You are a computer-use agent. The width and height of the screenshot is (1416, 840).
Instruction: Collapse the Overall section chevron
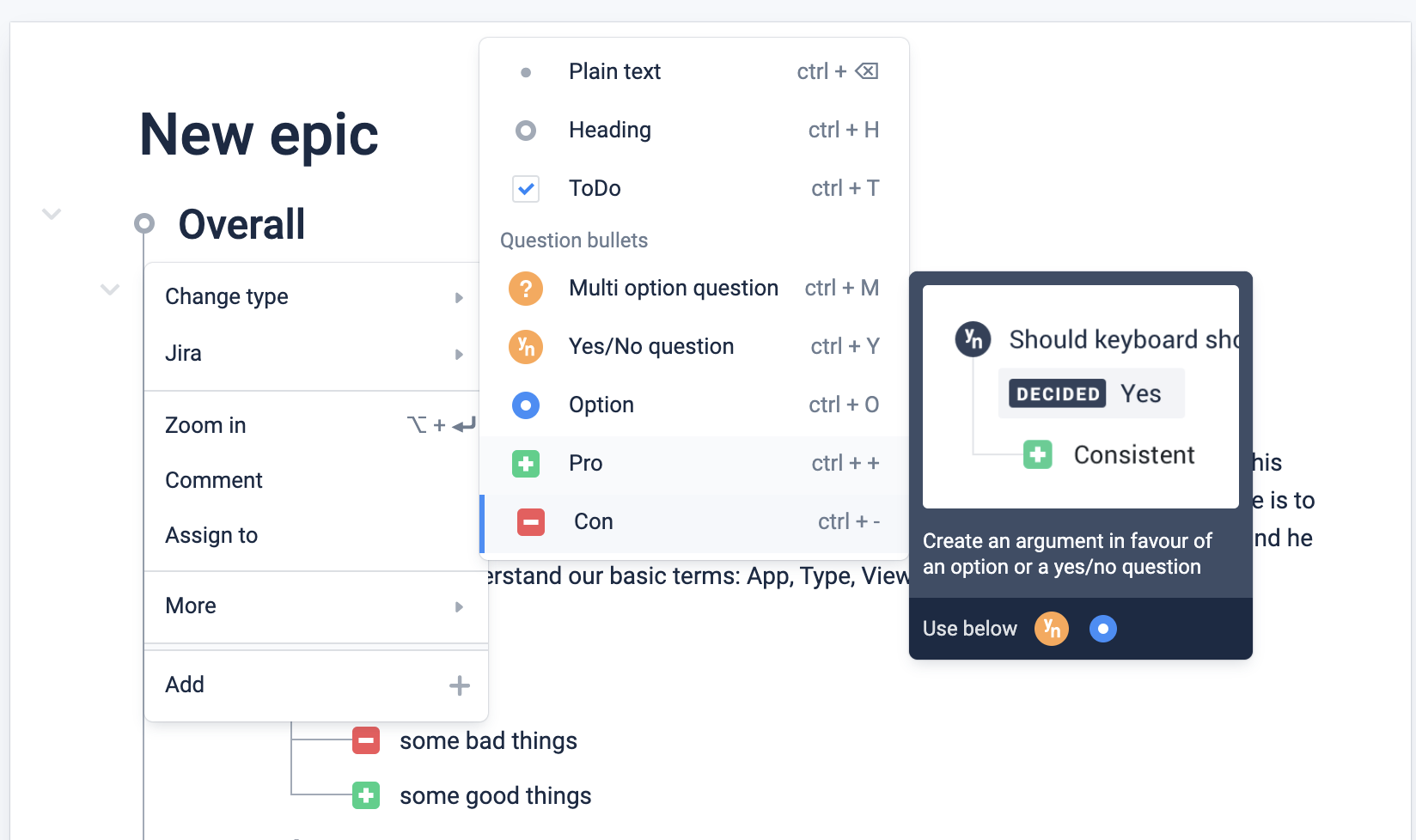tap(52, 214)
